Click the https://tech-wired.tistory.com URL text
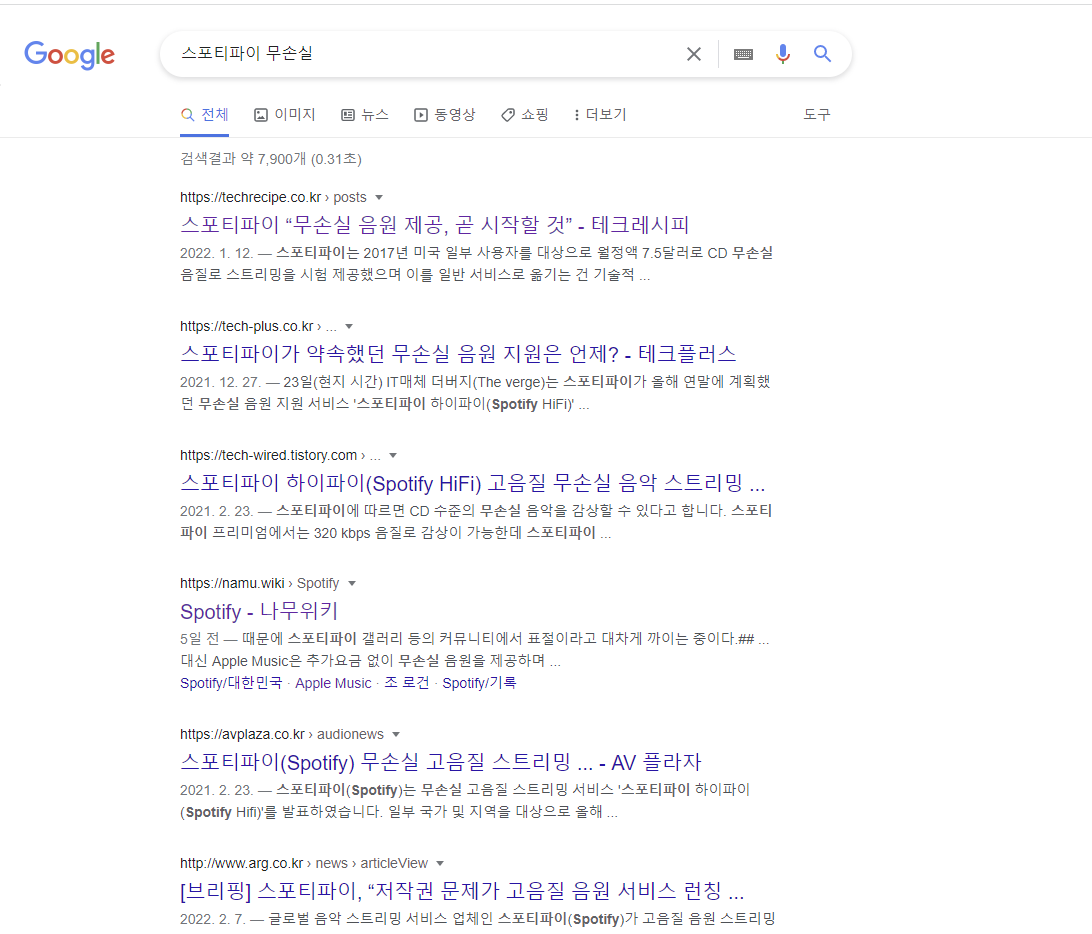Image resolution: width=1092 pixels, height=934 pixels. 269,455
